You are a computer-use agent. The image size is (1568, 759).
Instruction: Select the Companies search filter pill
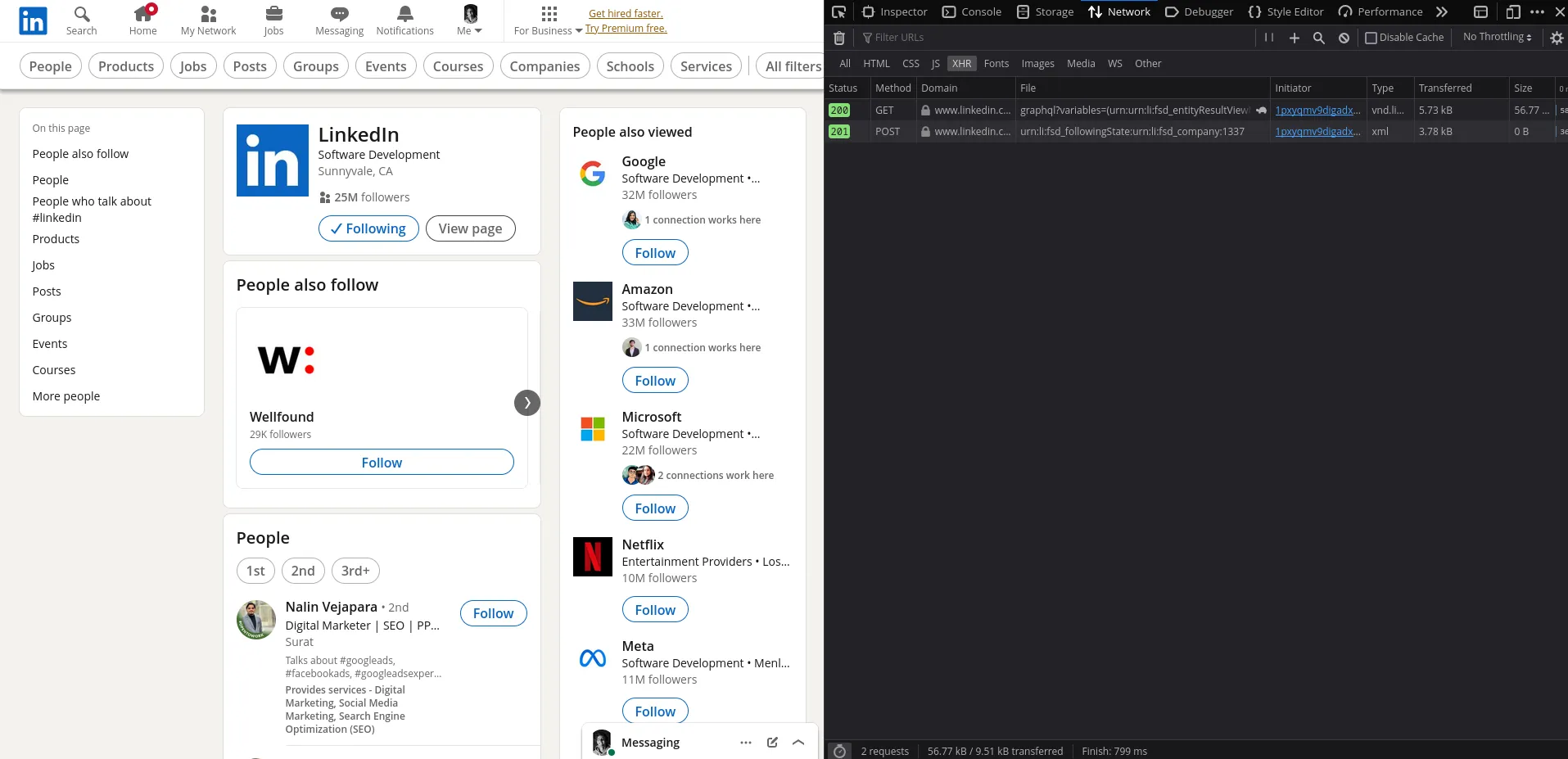pos(545,66)
